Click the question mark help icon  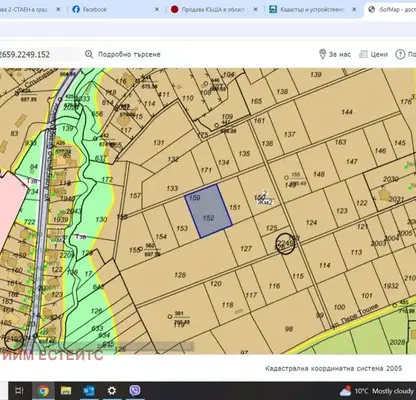(x=400, y=54)
